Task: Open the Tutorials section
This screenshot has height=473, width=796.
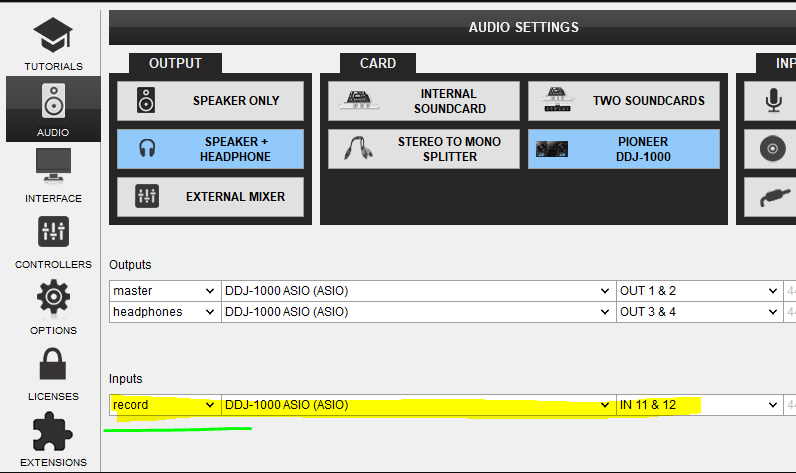Action: (53, 44)
